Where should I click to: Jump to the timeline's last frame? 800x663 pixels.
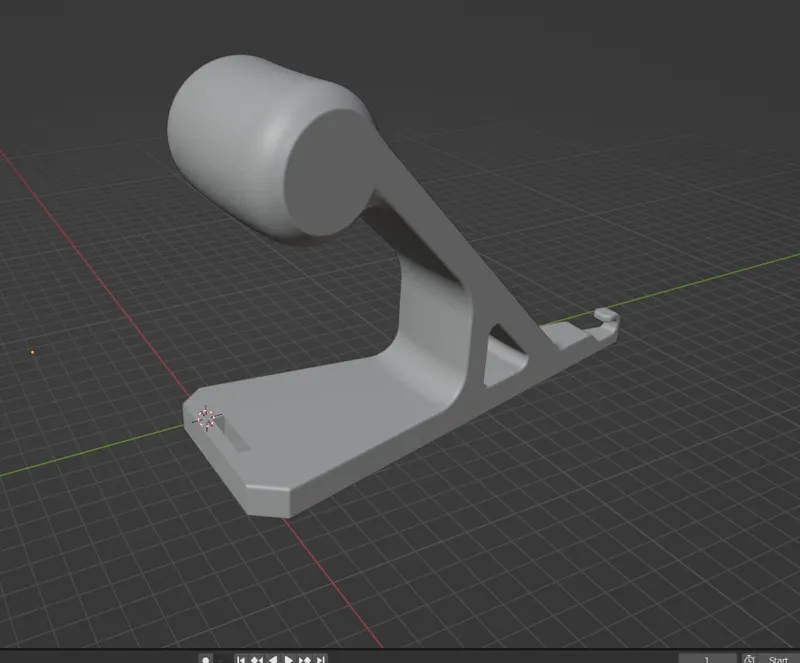tap(320, 659)
